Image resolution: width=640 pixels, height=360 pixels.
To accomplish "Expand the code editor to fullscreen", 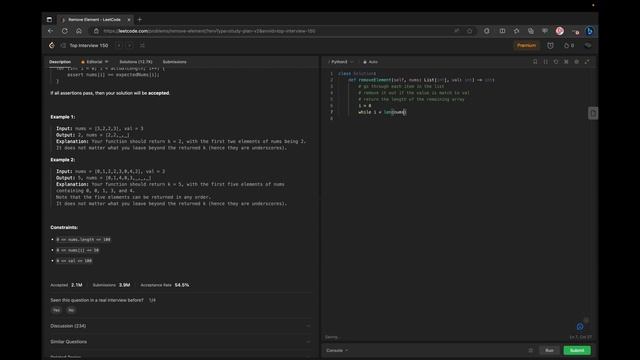I will 587,62.
